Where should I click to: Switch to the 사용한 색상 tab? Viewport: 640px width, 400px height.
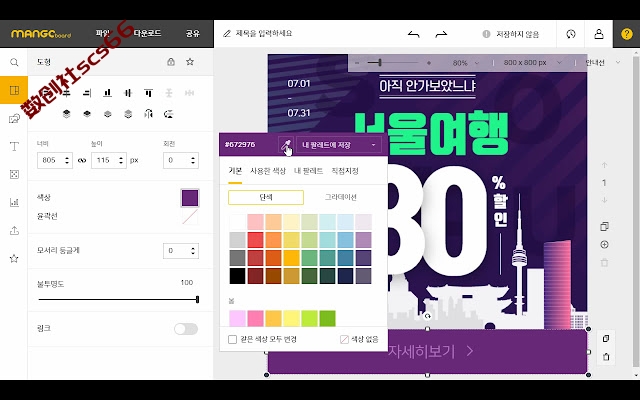point(268,171)
